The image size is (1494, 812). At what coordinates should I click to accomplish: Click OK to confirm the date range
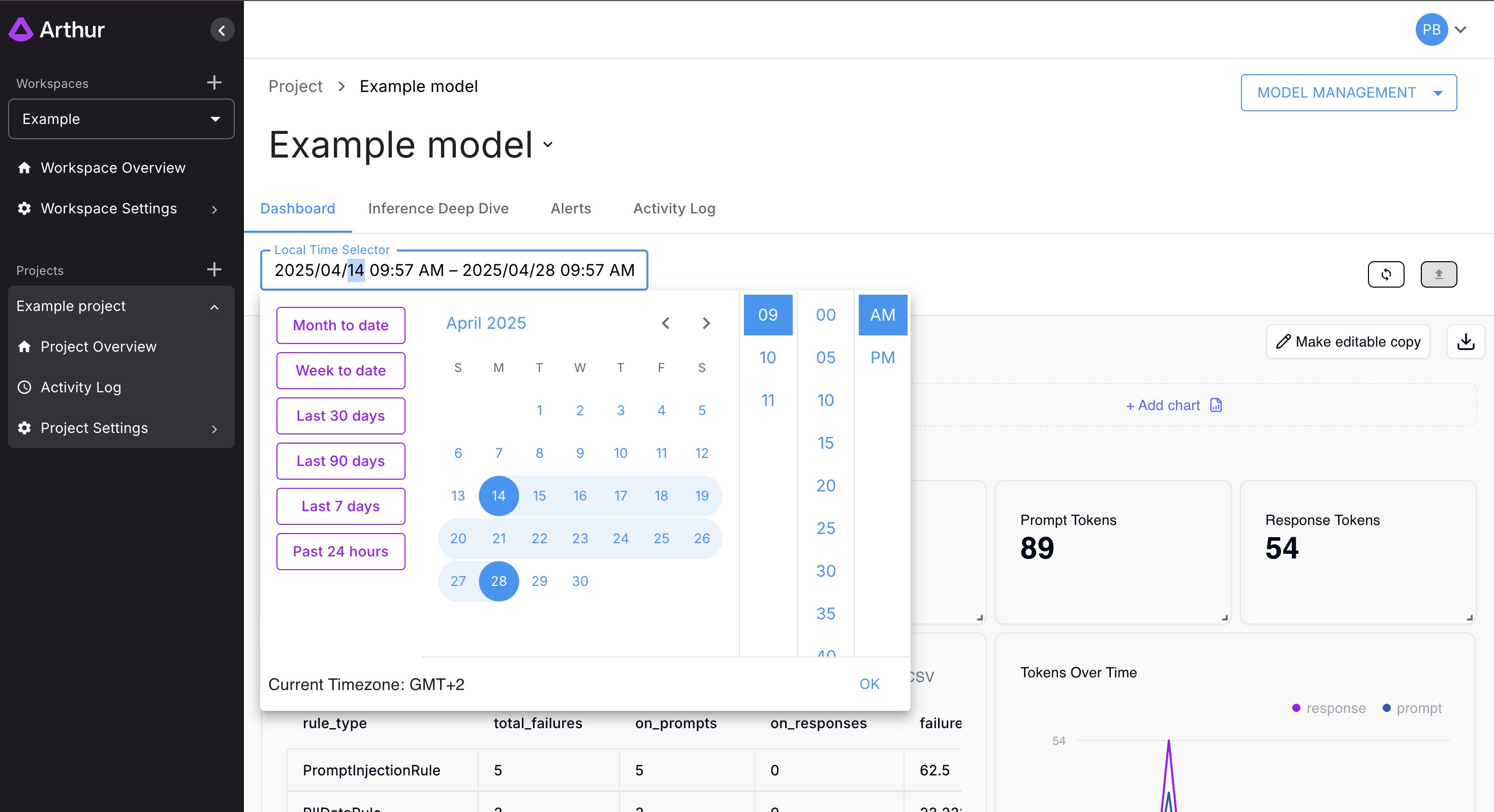coord(869,684)
